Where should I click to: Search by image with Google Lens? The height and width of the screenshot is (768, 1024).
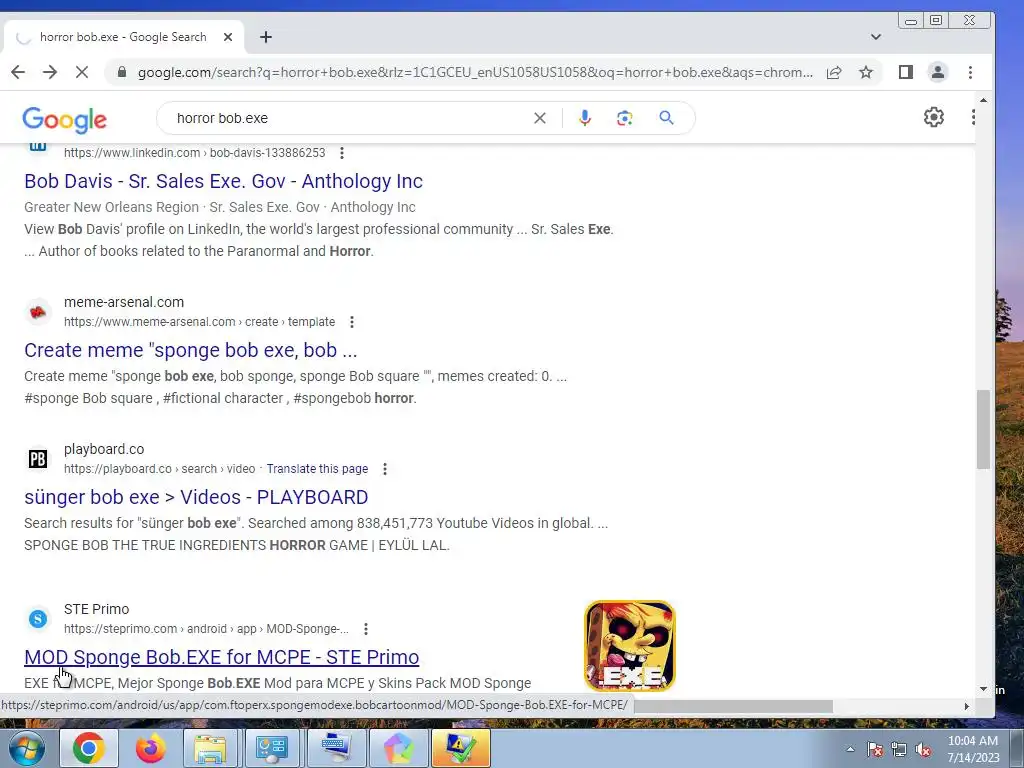click(x=625, y=118)
